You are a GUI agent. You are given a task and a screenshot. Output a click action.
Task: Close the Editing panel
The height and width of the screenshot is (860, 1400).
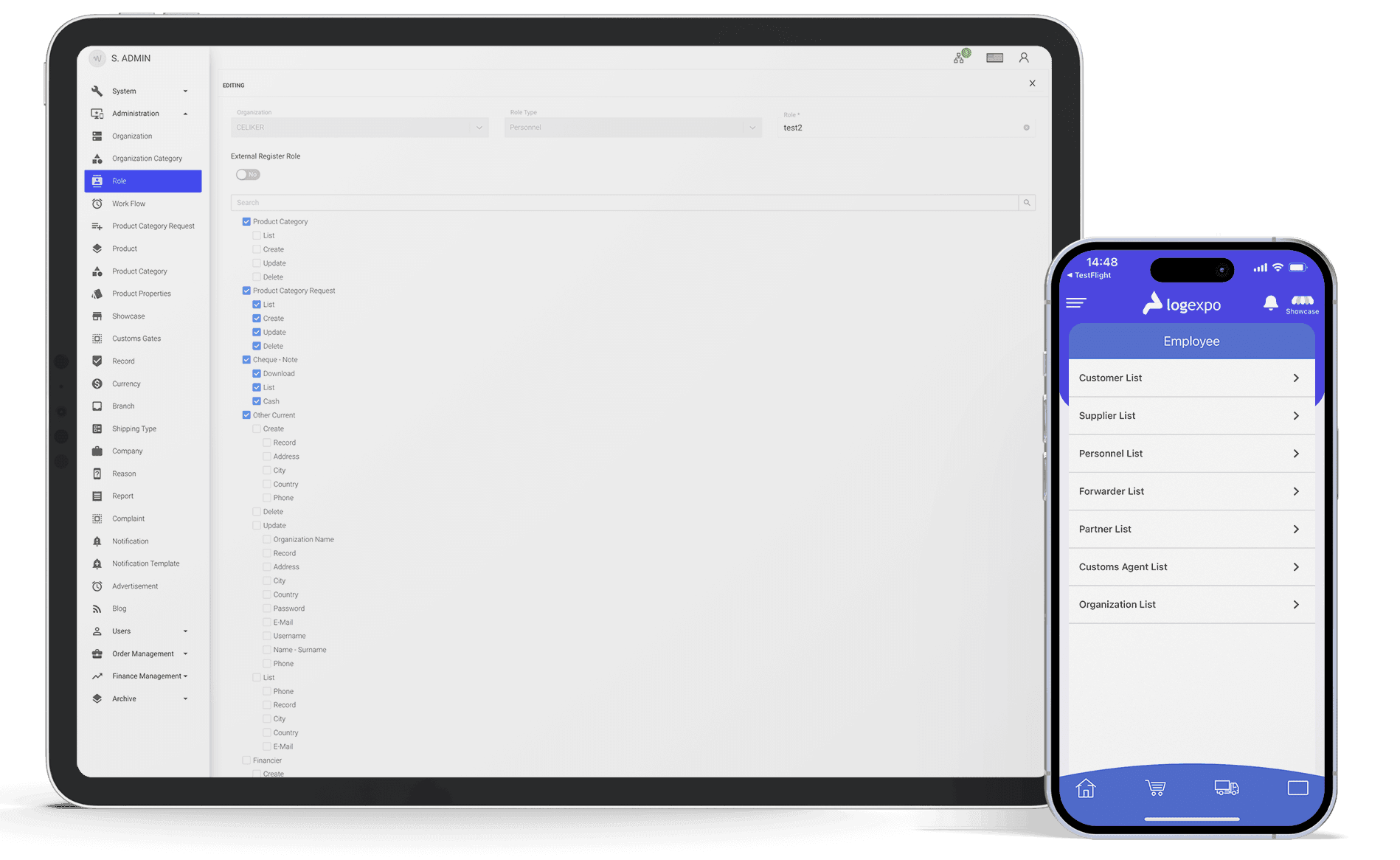coord(1032,83)
